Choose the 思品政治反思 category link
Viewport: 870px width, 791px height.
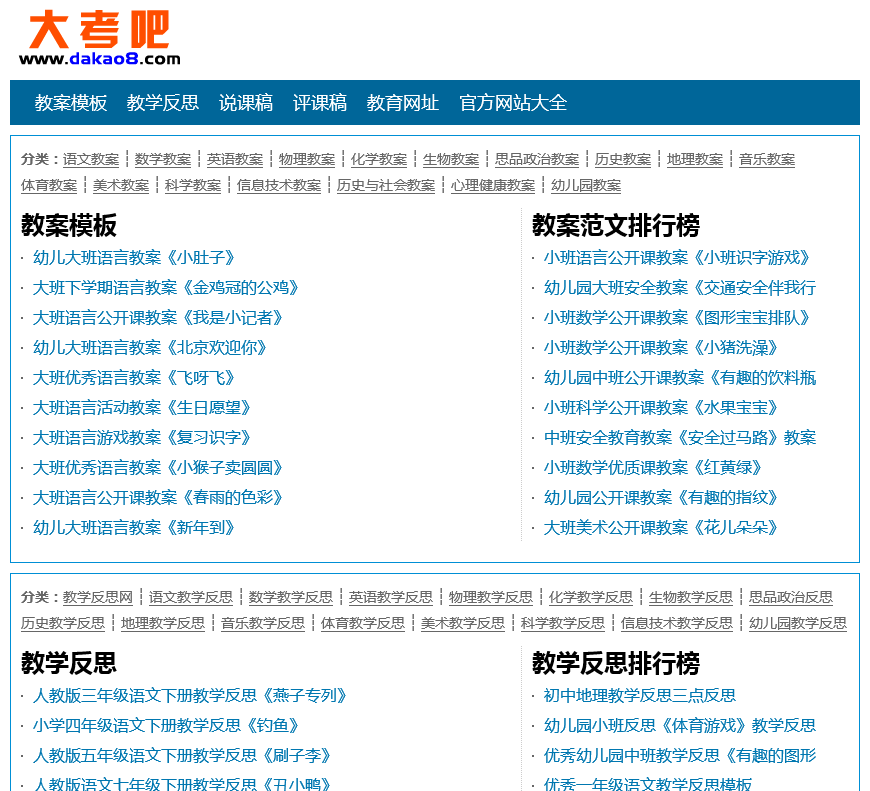click(791, 597)
